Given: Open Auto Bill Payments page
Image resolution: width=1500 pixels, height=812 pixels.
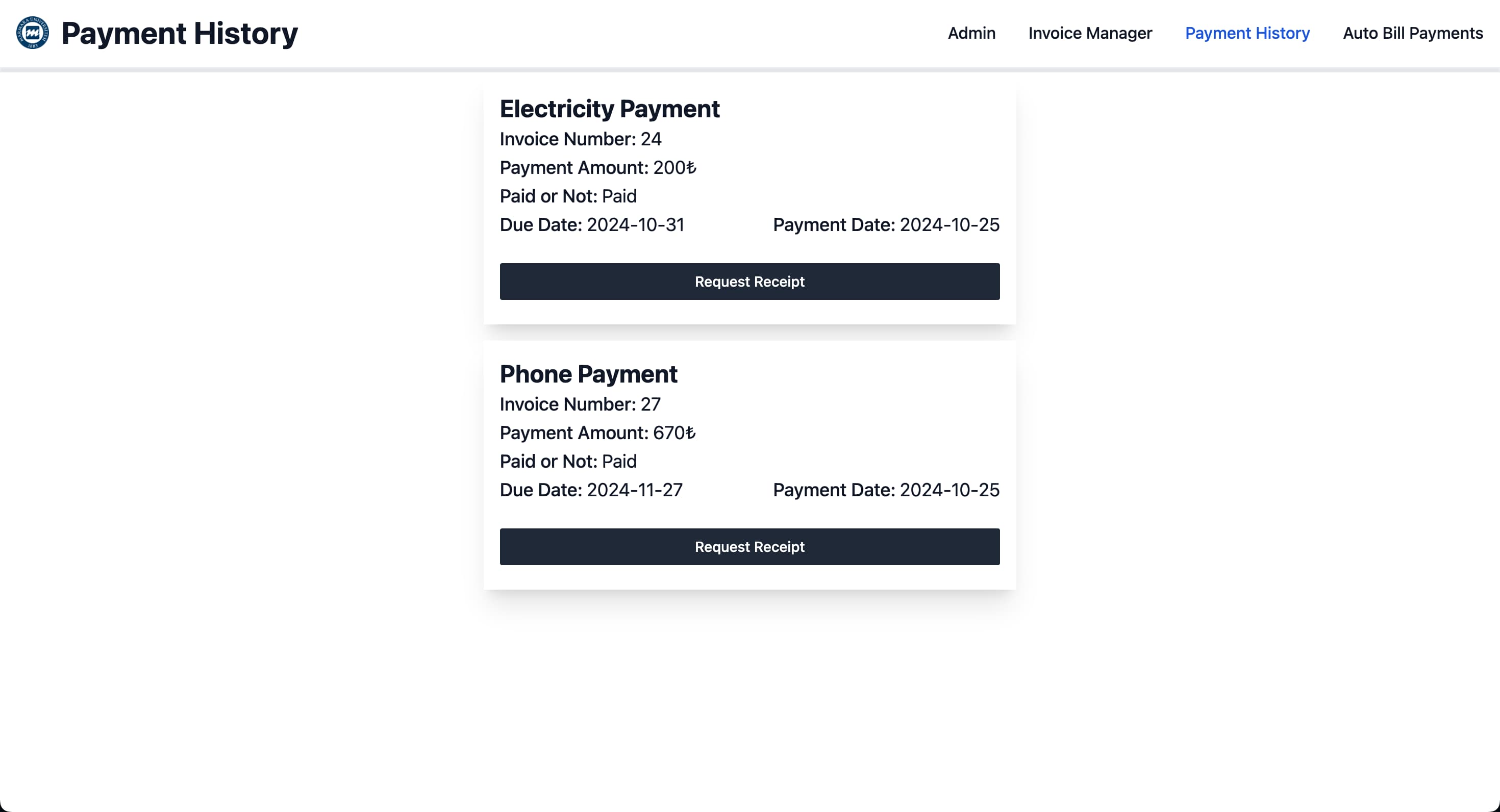Looking at the screenshot, I should [x=1412, y=33].
